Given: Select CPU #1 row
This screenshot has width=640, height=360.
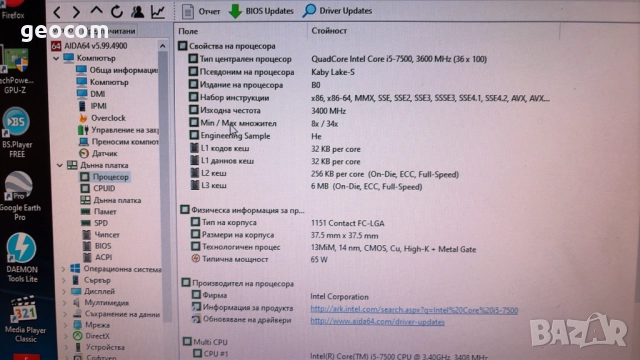Looking at the screenshot, I should (340, 354).
